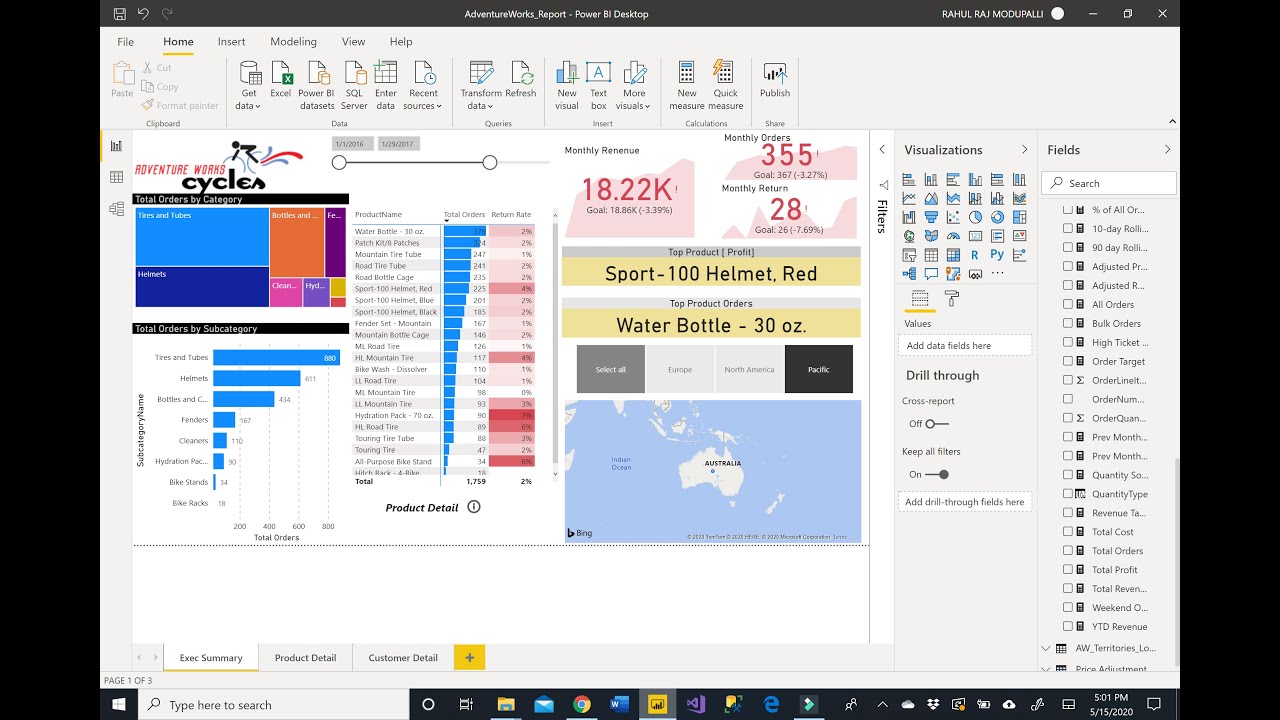Check the Total Profit field
The height and width of the screenshot is (720, 1280).
1068,570
